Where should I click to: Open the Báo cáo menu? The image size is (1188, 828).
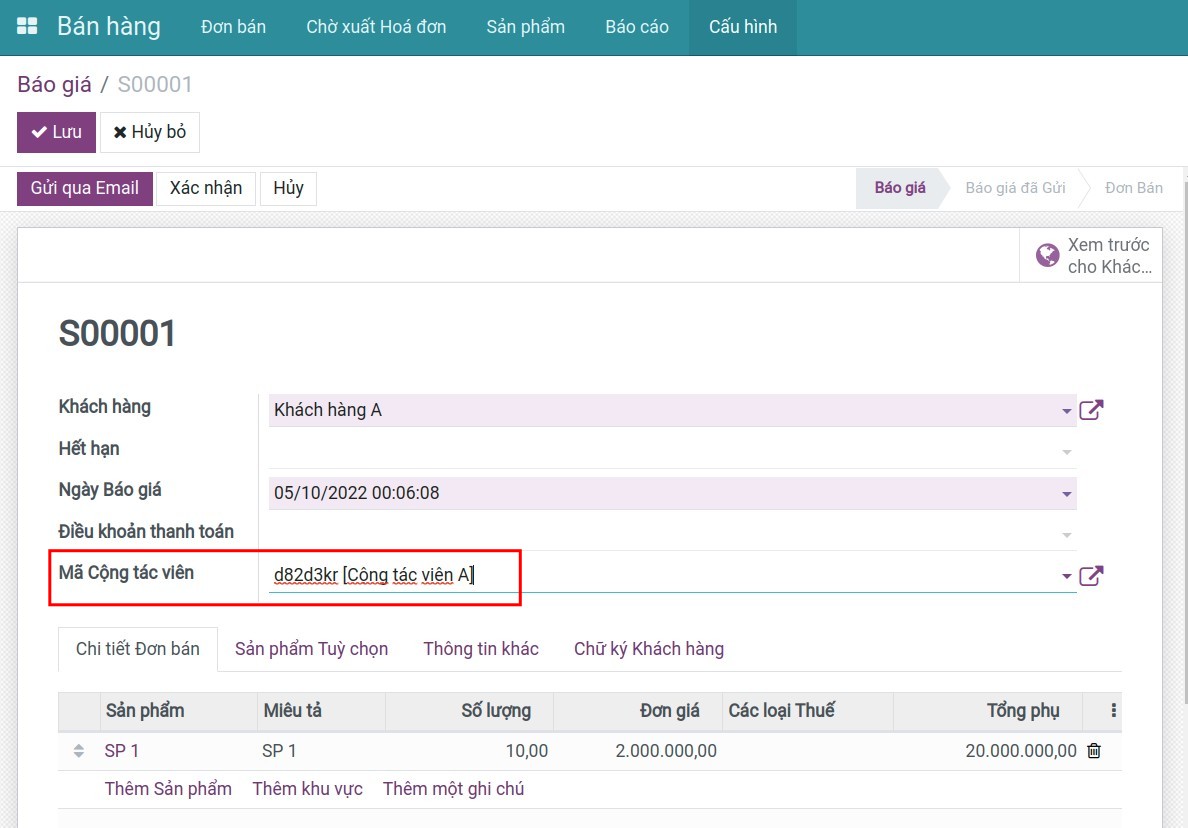[637, 27]
